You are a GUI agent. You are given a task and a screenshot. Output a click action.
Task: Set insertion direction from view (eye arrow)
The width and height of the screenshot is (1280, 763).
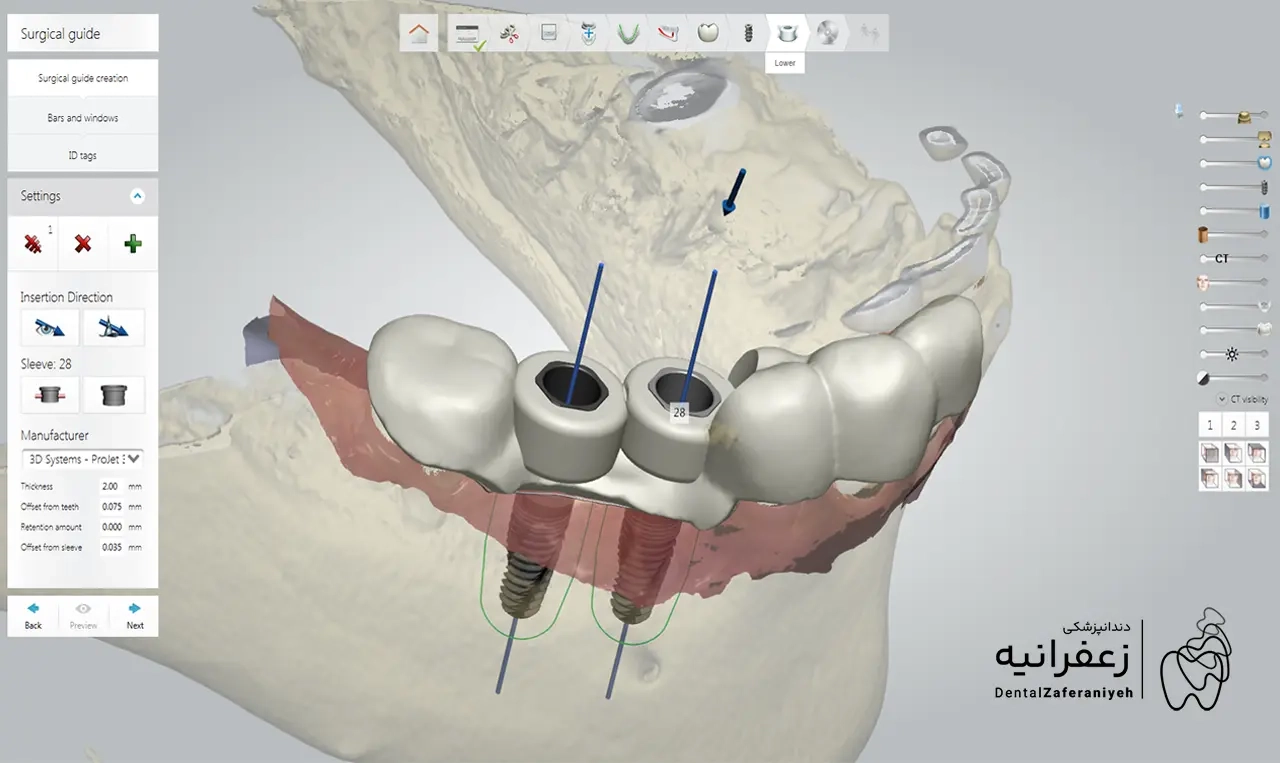point(51,327)
